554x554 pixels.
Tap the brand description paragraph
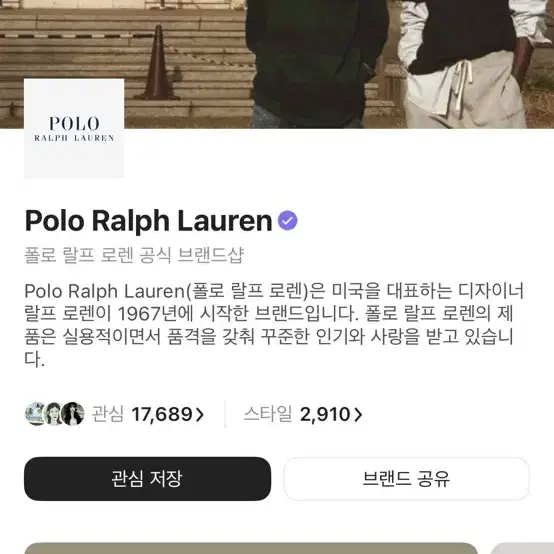274,325
